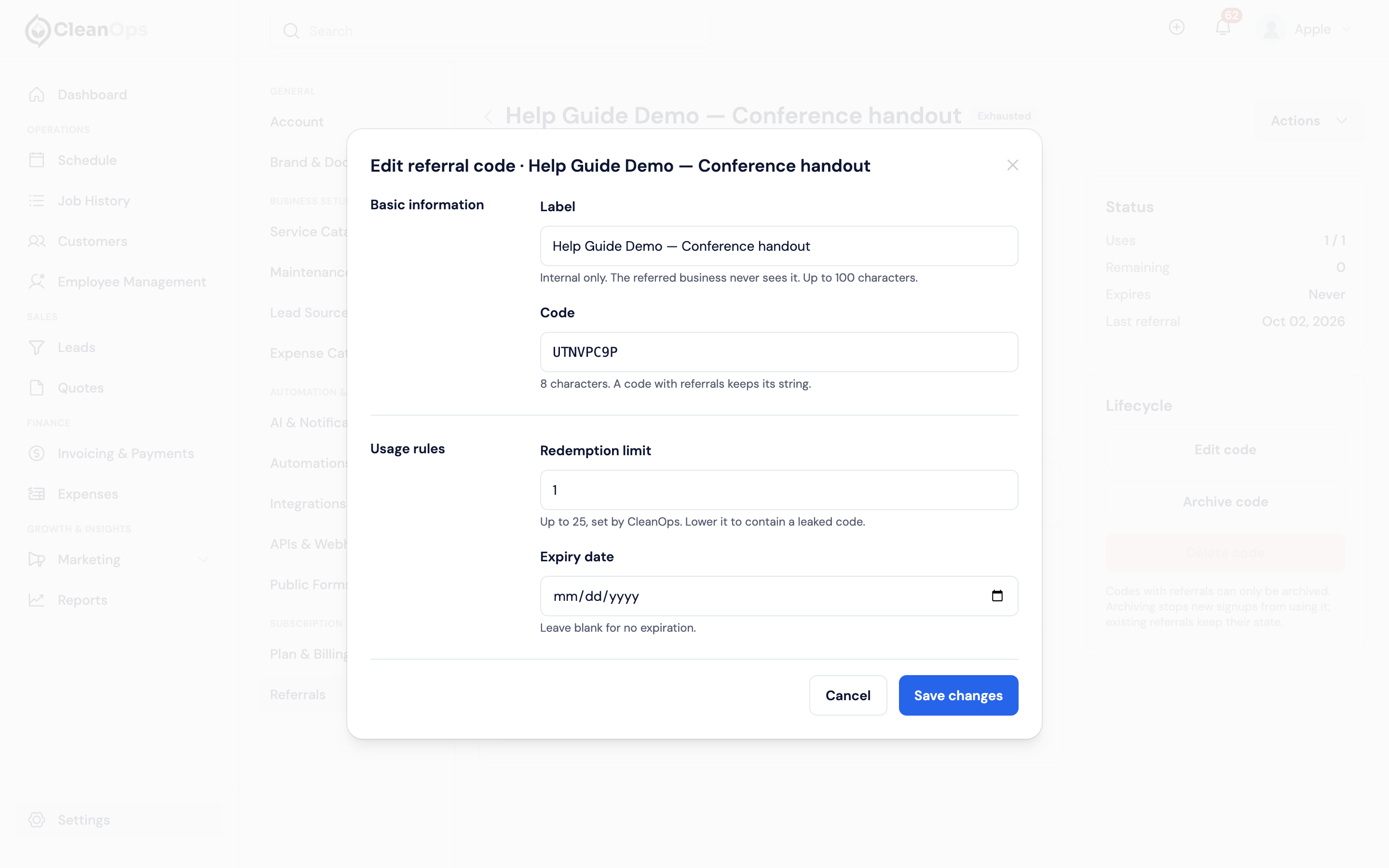Image resolution: width=1389 pixels, height=868 pixels.
Task: Click the Employee Management icon
Action: [37, 282]
